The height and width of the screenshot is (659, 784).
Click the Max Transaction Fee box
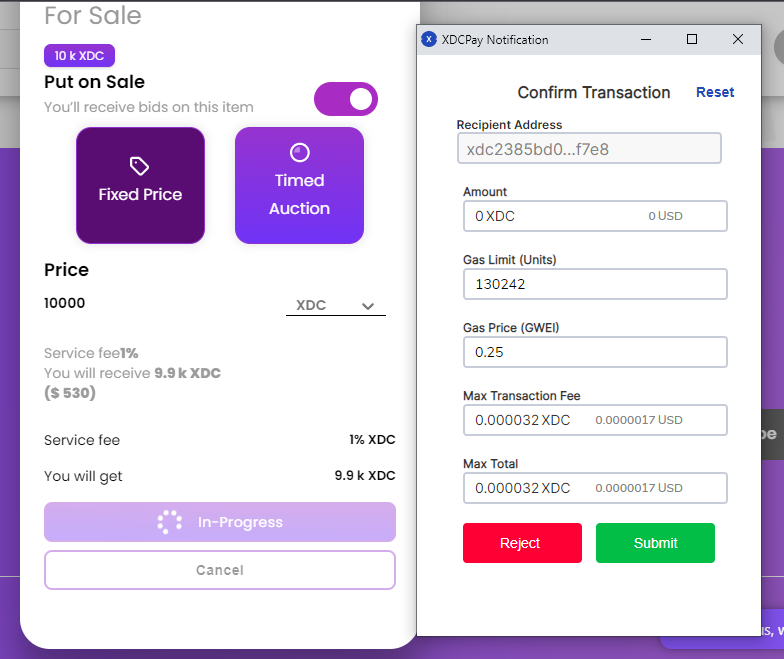[595, 420]
